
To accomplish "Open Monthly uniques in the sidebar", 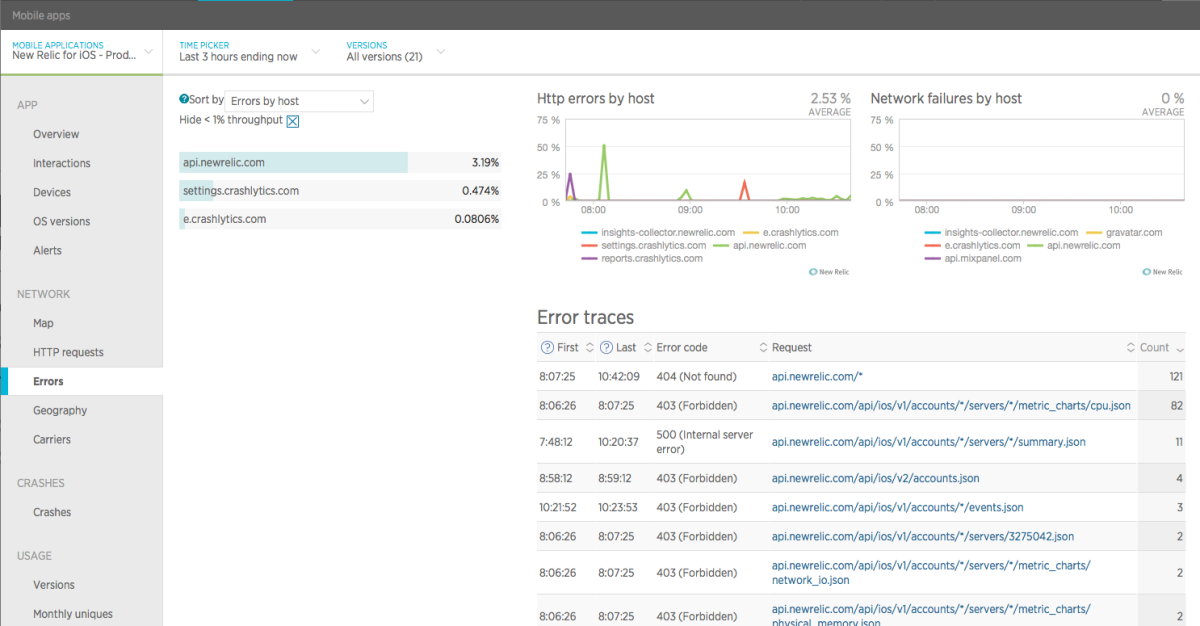I will [73, 614].
